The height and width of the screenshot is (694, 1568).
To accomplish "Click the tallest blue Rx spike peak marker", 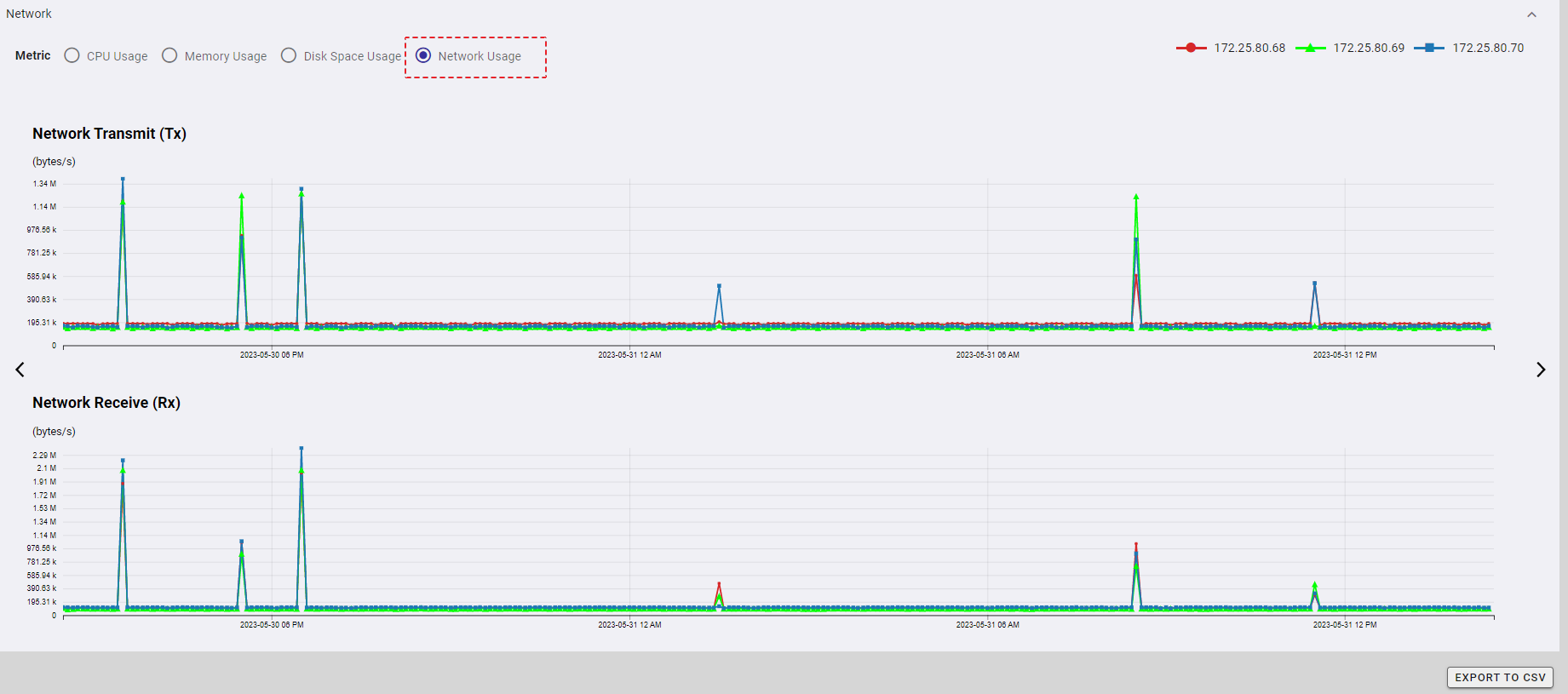I will tap(302, 449).
